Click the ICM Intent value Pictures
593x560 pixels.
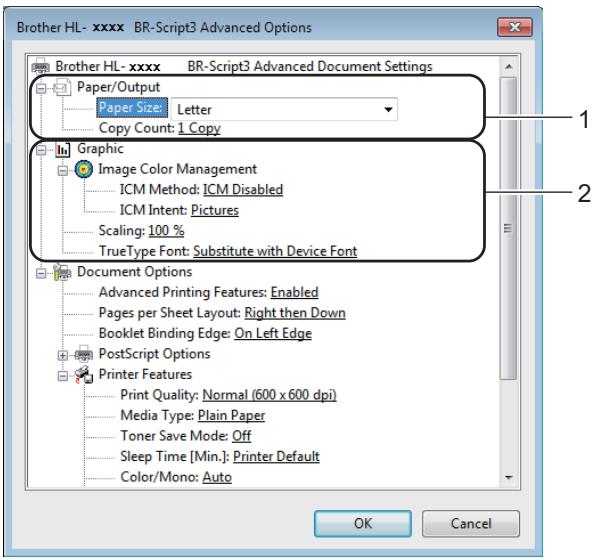point(215,210)
